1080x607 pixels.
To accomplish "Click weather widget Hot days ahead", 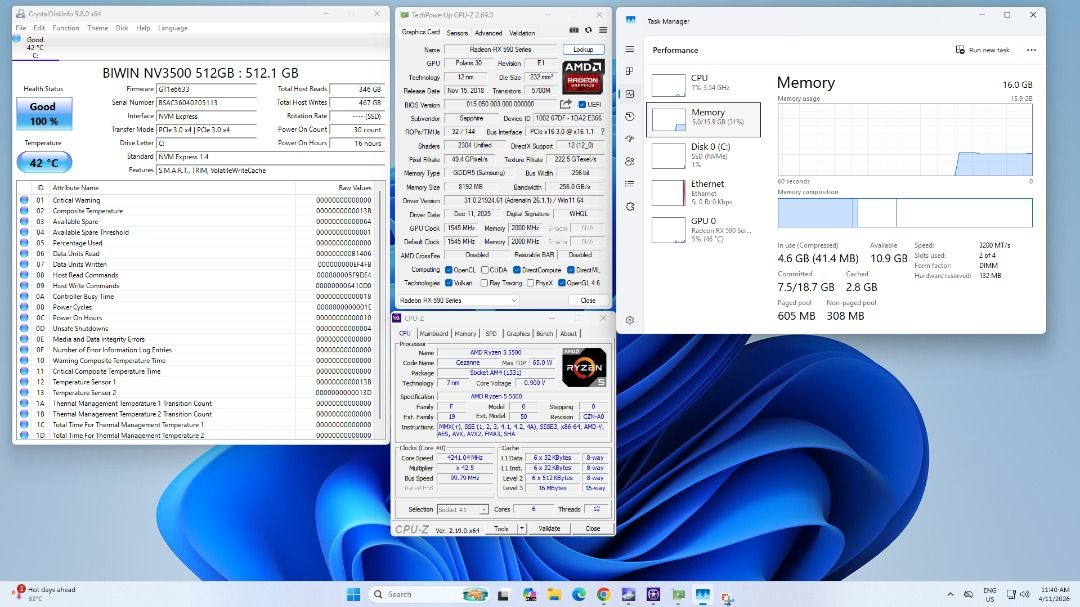I will (45, 593).
